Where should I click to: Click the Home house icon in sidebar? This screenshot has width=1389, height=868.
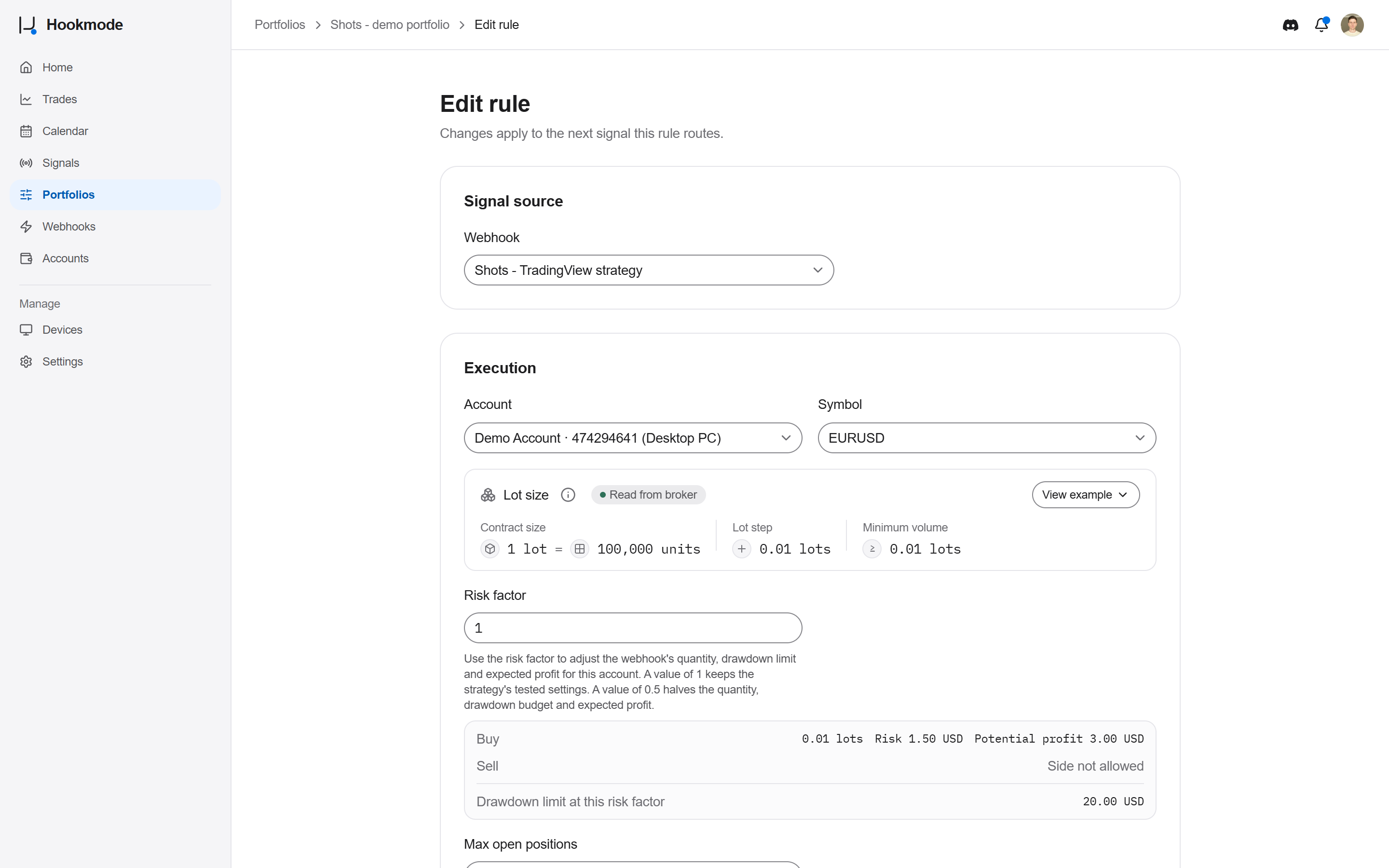(26, 67)
